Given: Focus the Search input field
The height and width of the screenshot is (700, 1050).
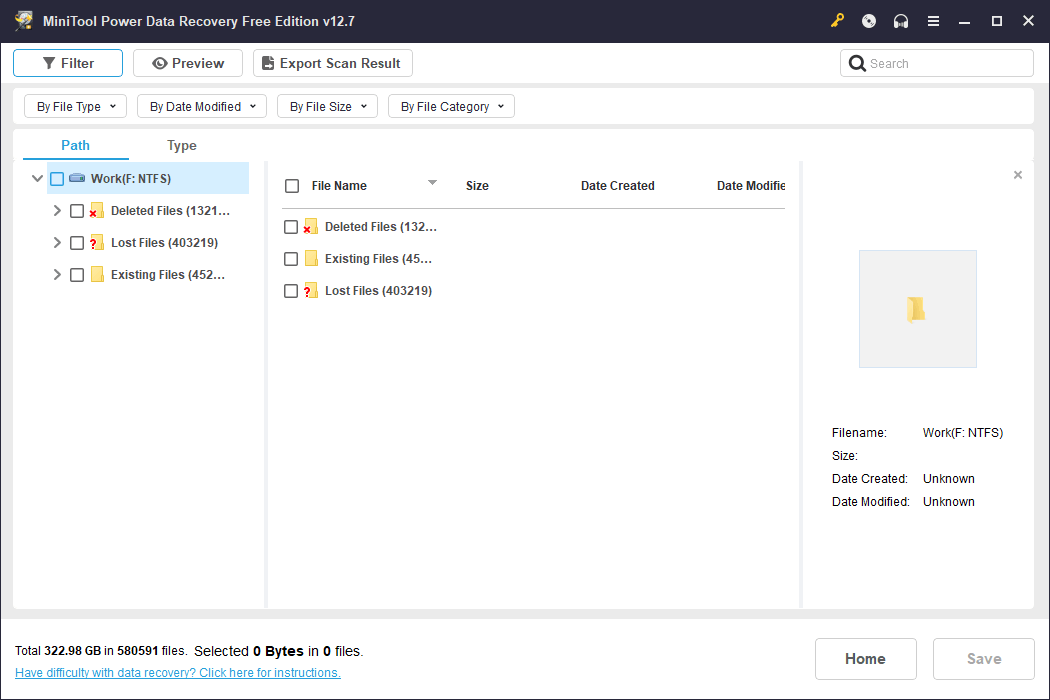Looking at the screenshot, I should pyautogui.click(x=937, y=64).
